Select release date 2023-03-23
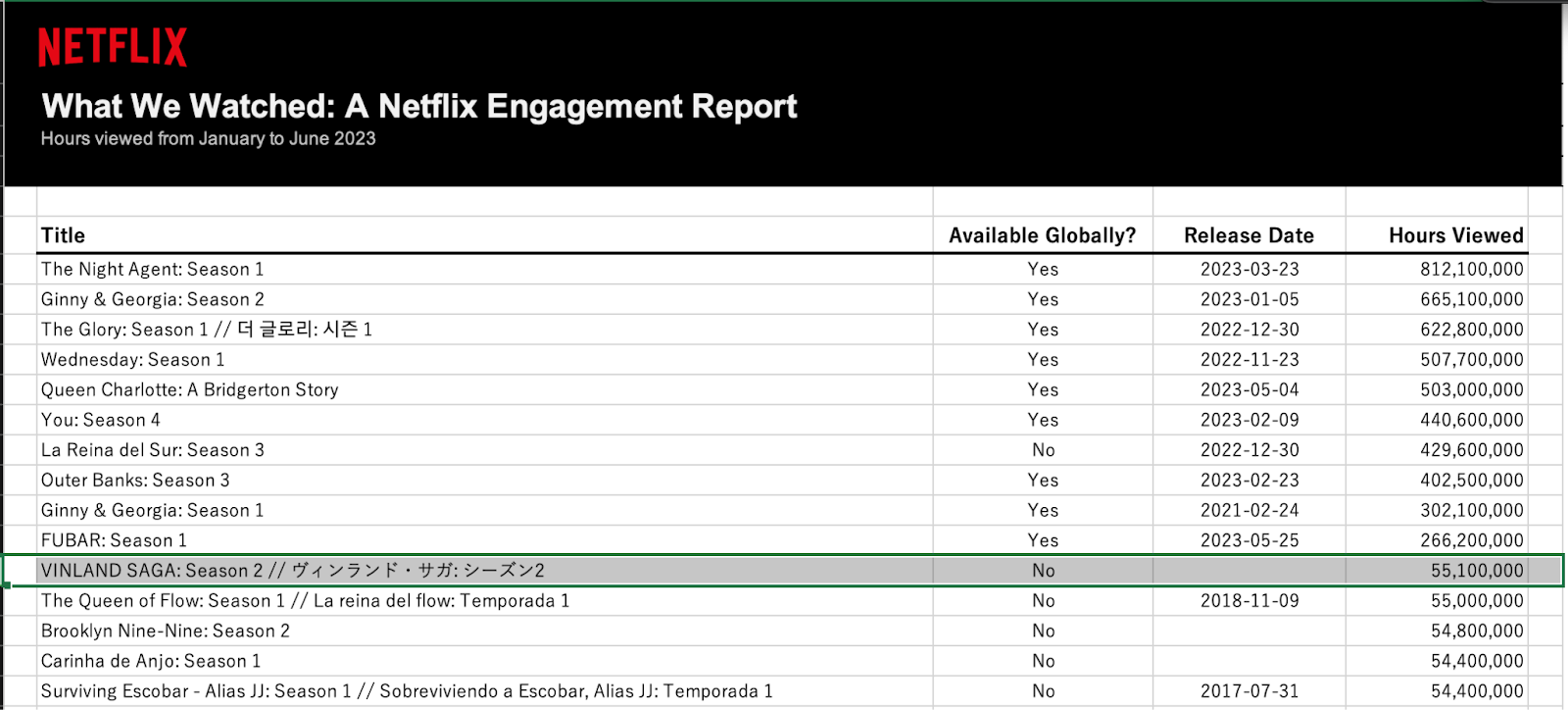 (1249, 269)
